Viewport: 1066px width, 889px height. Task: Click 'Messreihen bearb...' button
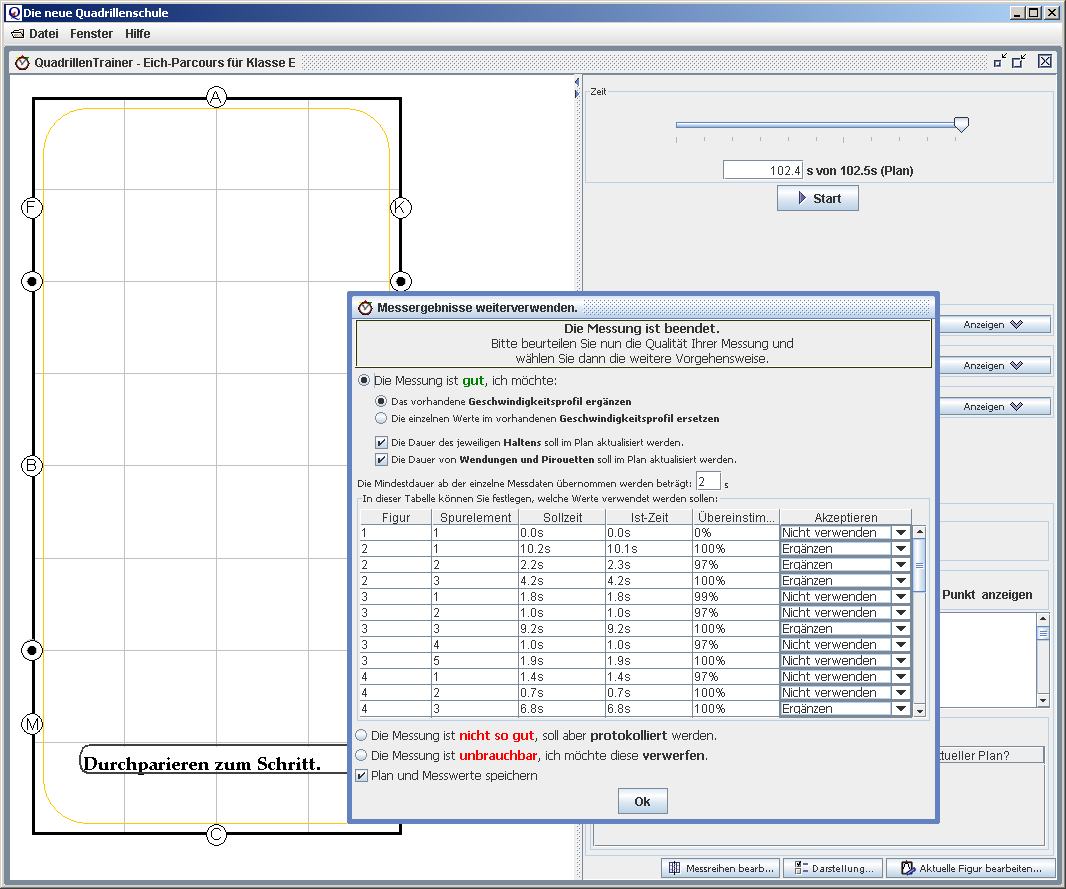(721, 868)
